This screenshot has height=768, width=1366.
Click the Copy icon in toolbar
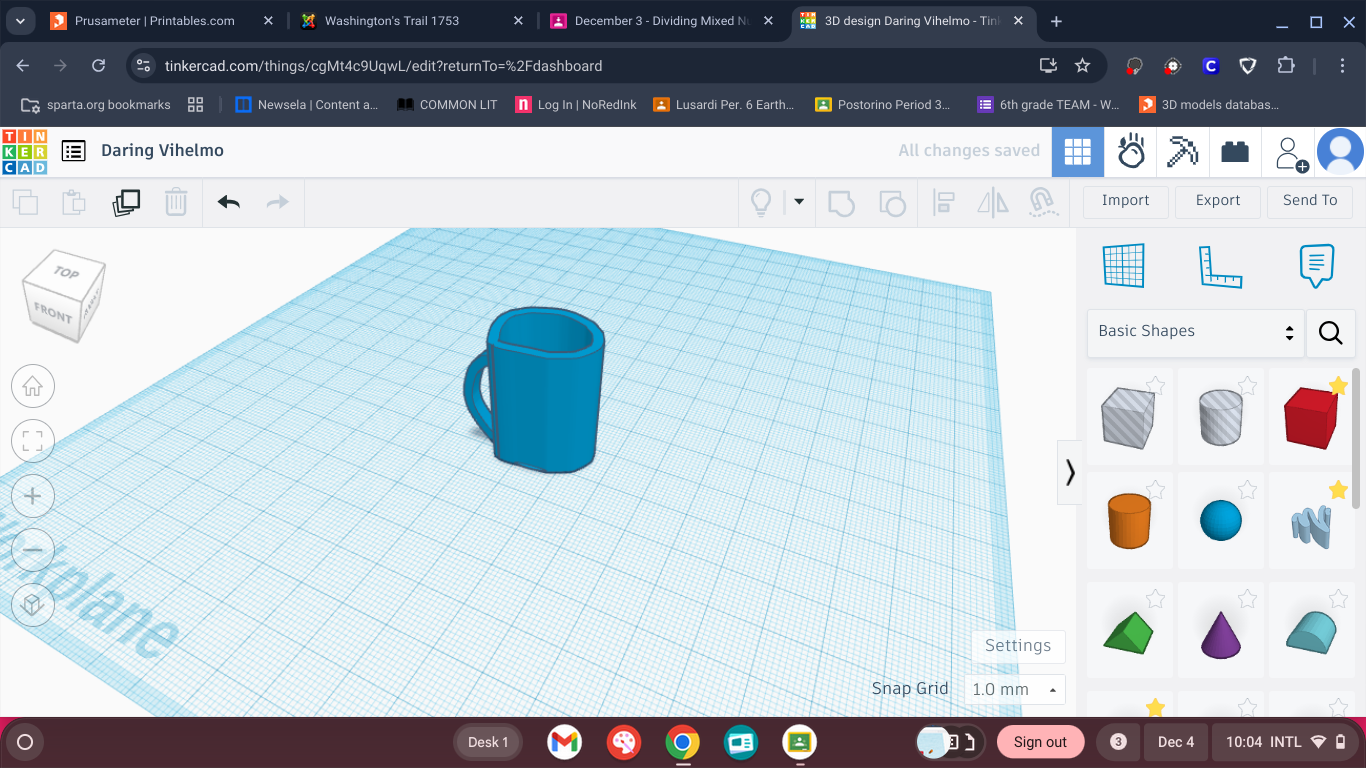pyautogui.click(x=25, y=203)
